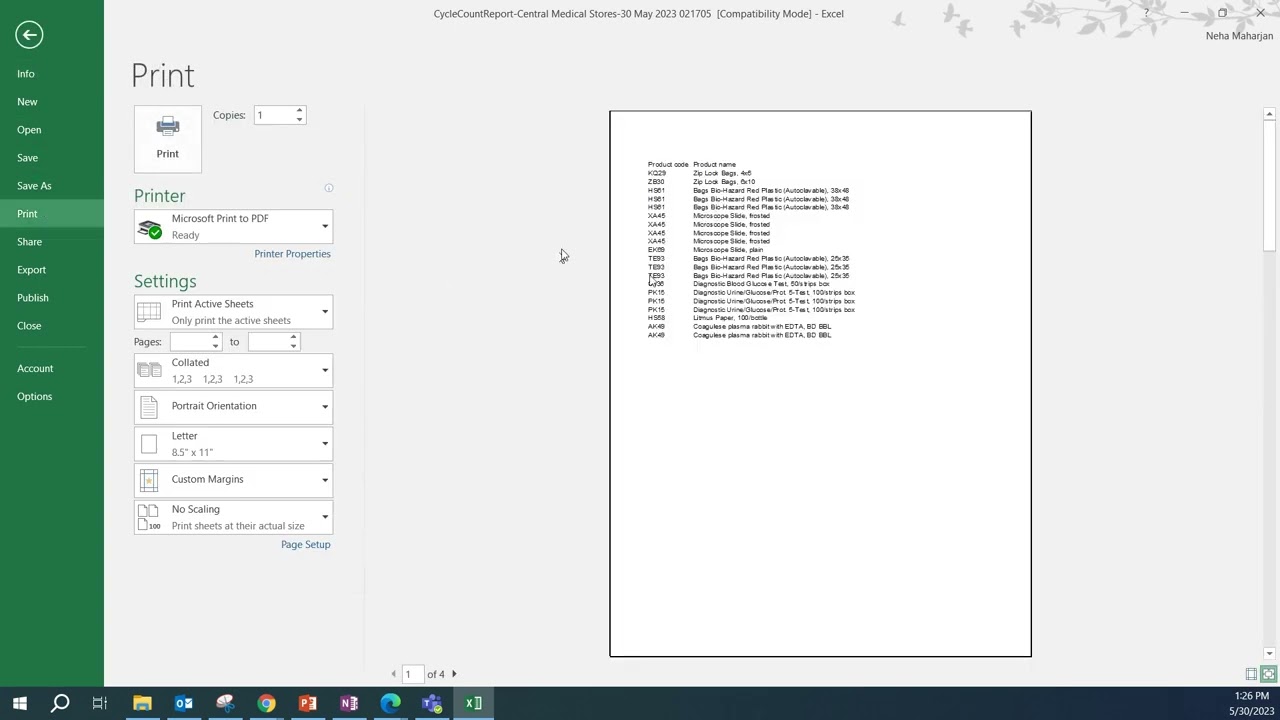Viewport: 1280px width, 720px height.
Task: Toggle Zoom to Page icon
Action: coord(1268,674)
